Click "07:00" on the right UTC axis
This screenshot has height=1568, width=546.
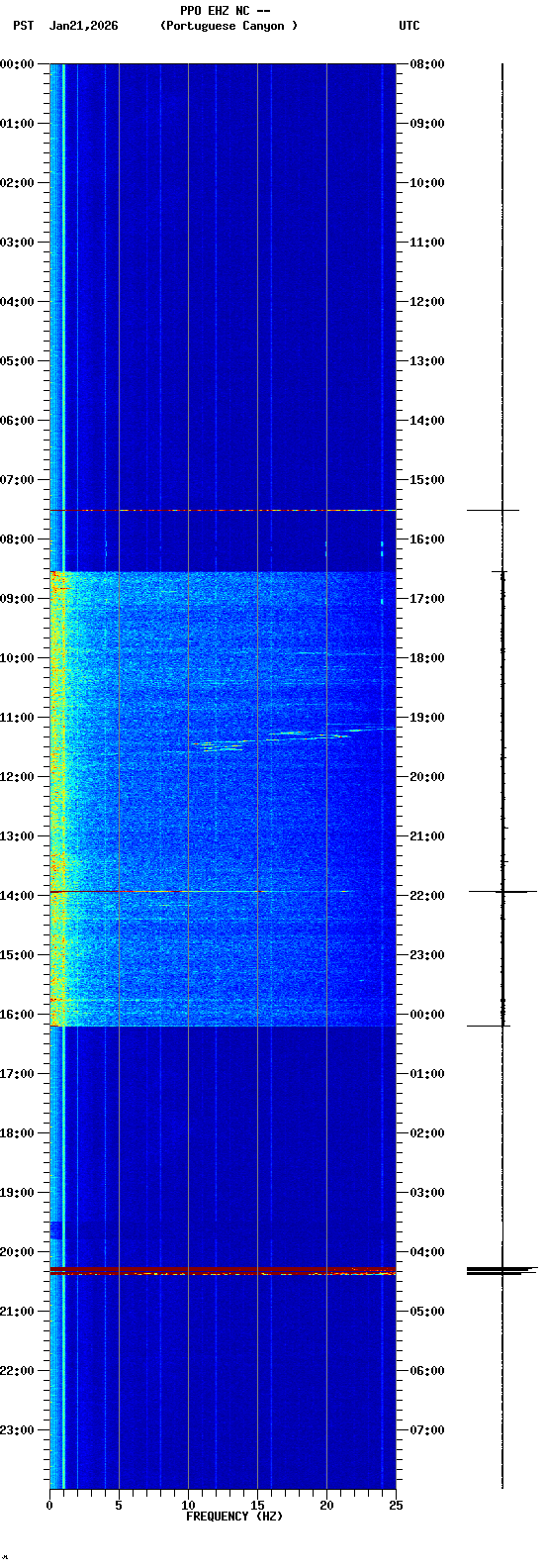click(427, 1430)
